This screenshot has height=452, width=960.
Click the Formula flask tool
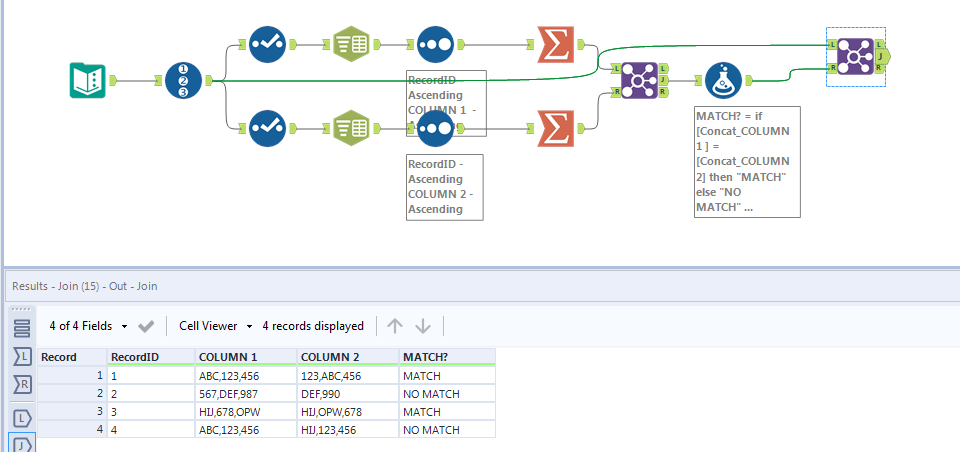pyautogui.click(x=723, y=80)
